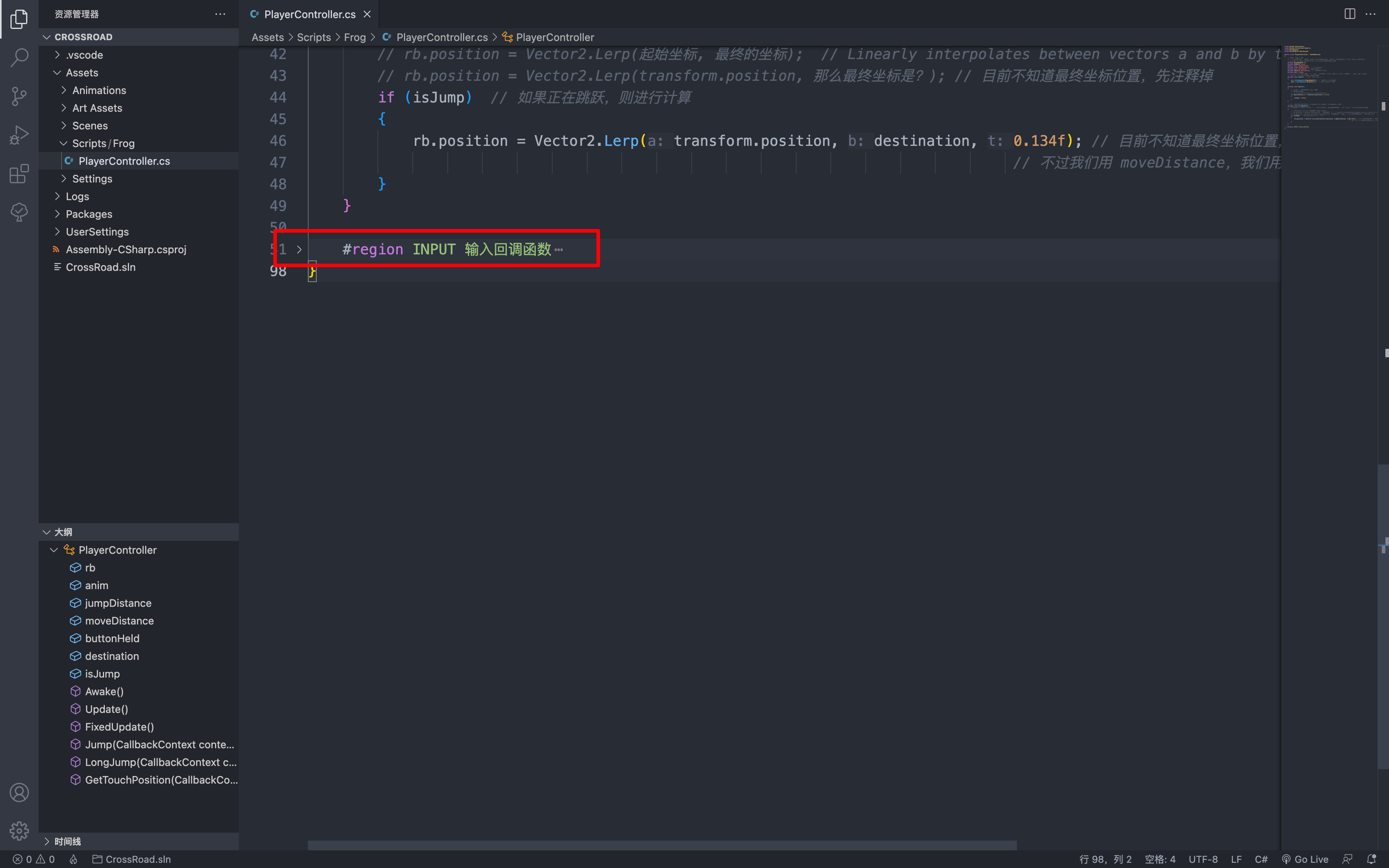Select anim field in outline
The image size is (1389, 868).
(138, 585)
